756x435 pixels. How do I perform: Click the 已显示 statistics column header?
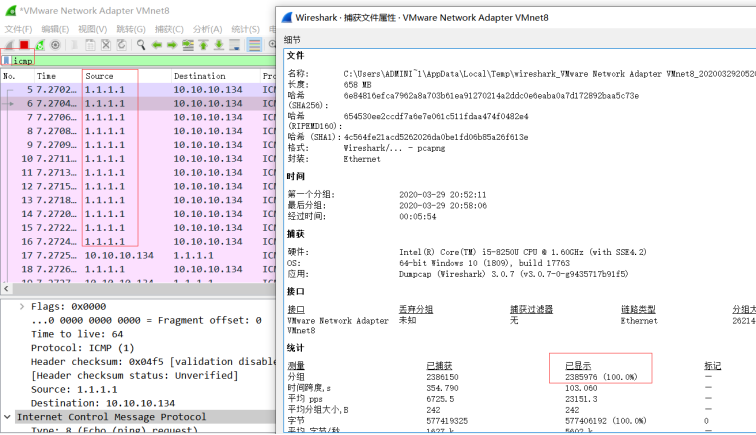(578, 366)
